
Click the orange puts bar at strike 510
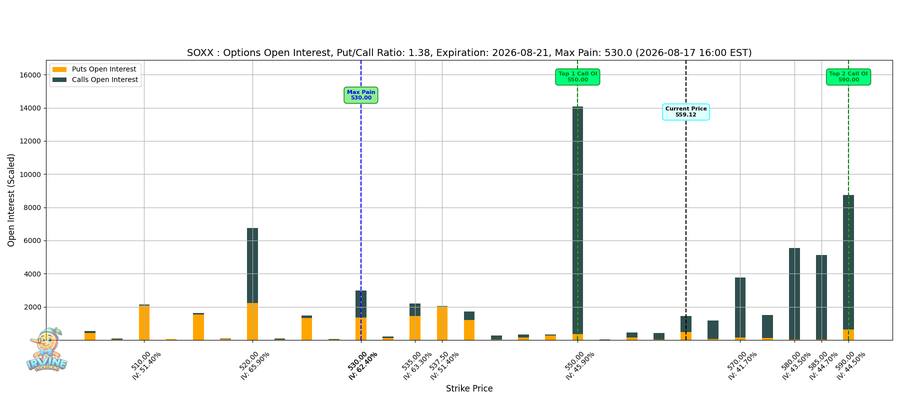point(145,323)
